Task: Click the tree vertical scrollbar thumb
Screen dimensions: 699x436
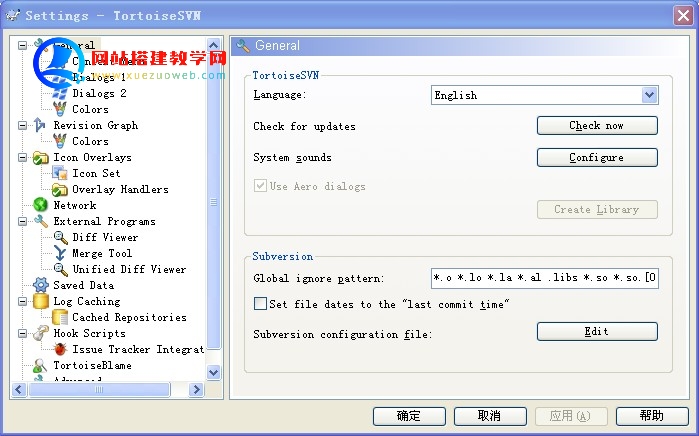Action: tap(214, 202)
